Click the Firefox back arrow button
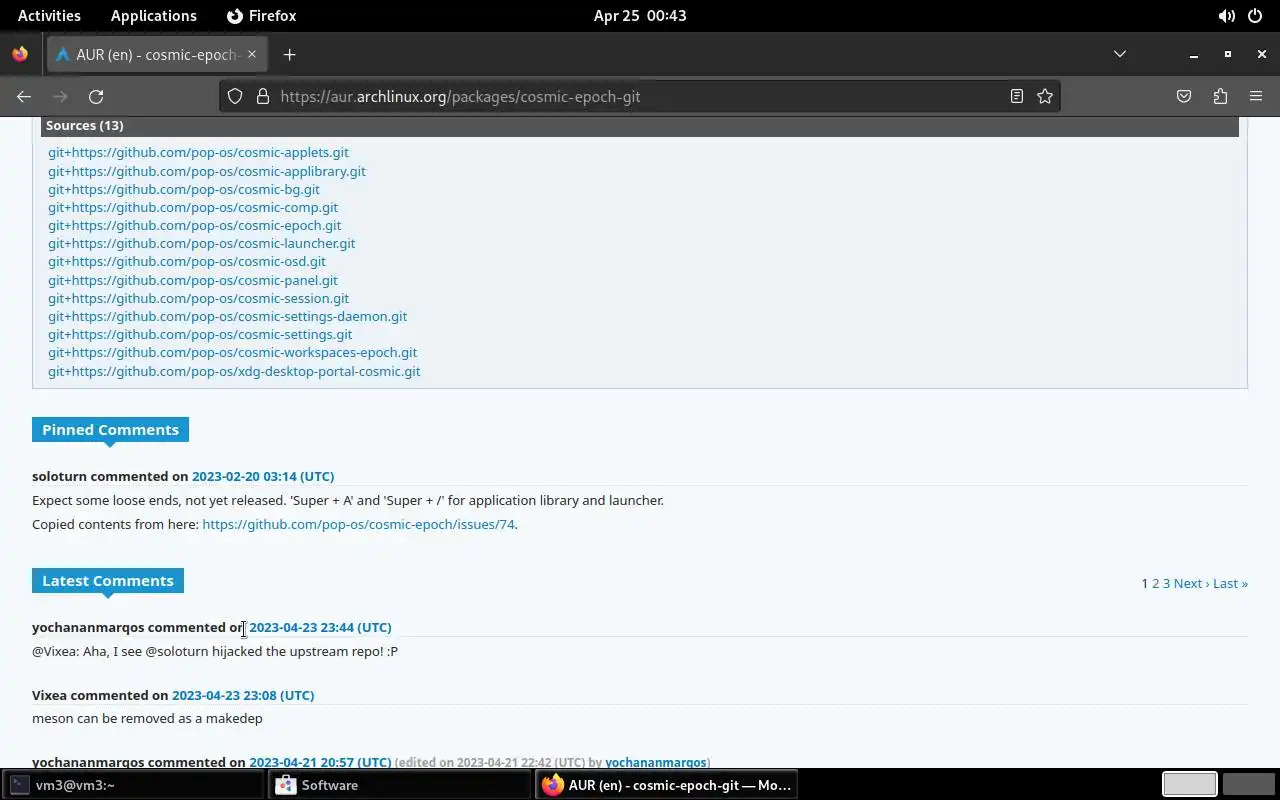The width and height of the screenshot is (1280, 800). coord(24,96)
